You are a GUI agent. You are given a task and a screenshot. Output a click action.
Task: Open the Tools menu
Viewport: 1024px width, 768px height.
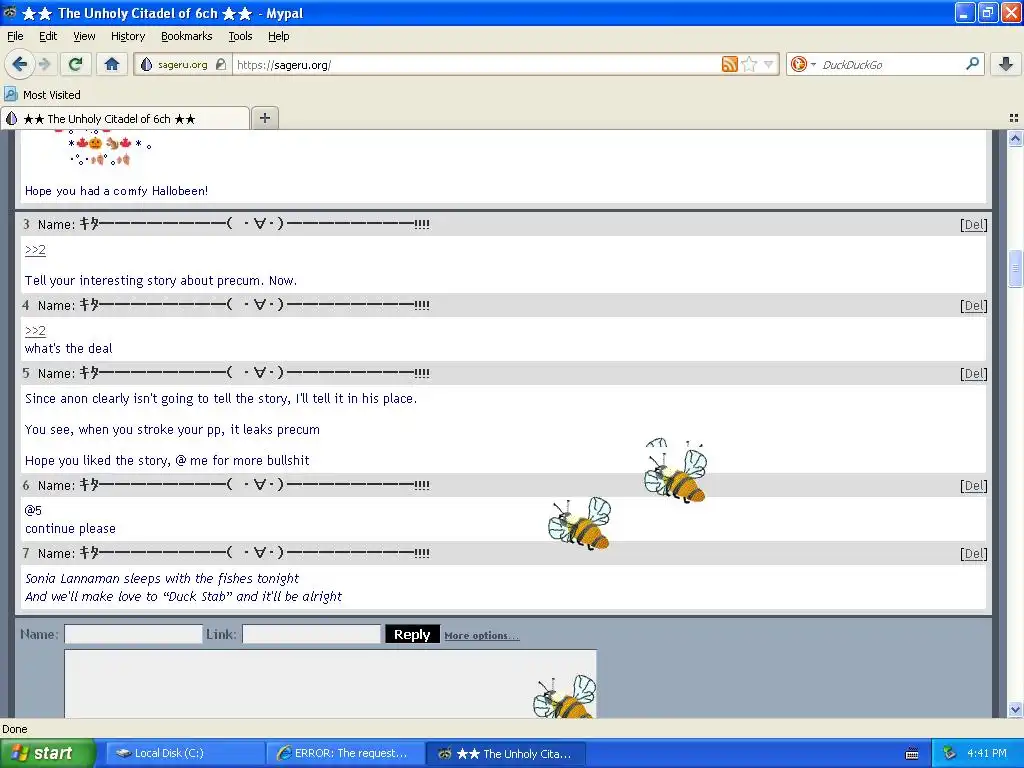(x=240, y=36)
